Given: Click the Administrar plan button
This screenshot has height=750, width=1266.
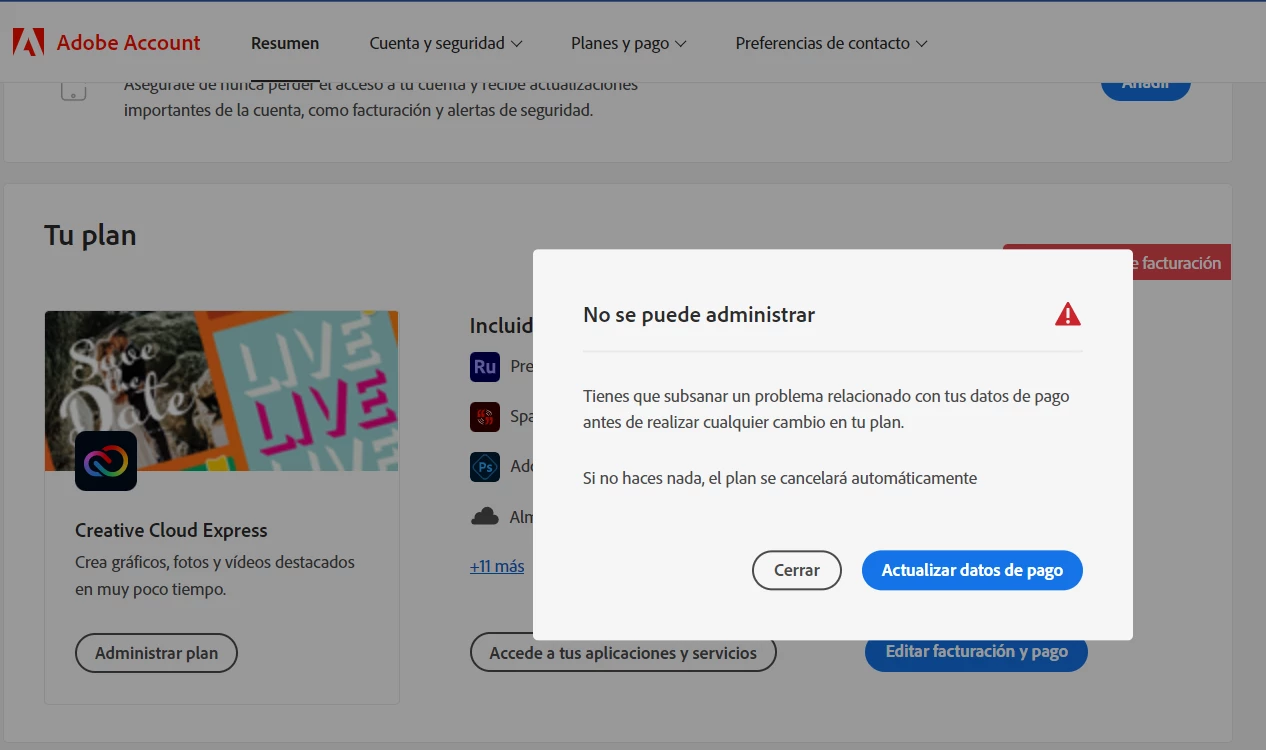Looking at the screenshot, I should (156, 653).
